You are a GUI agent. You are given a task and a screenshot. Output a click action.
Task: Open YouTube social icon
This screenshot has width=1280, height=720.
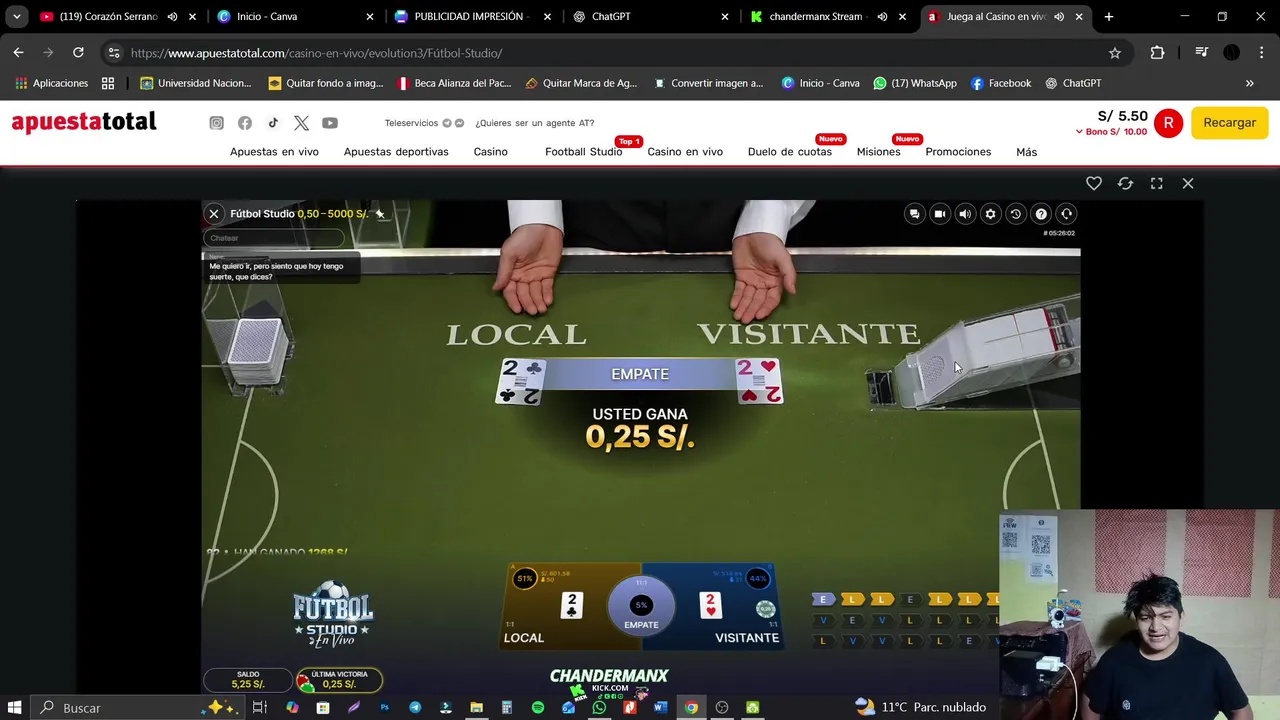(x=330, y=123)
